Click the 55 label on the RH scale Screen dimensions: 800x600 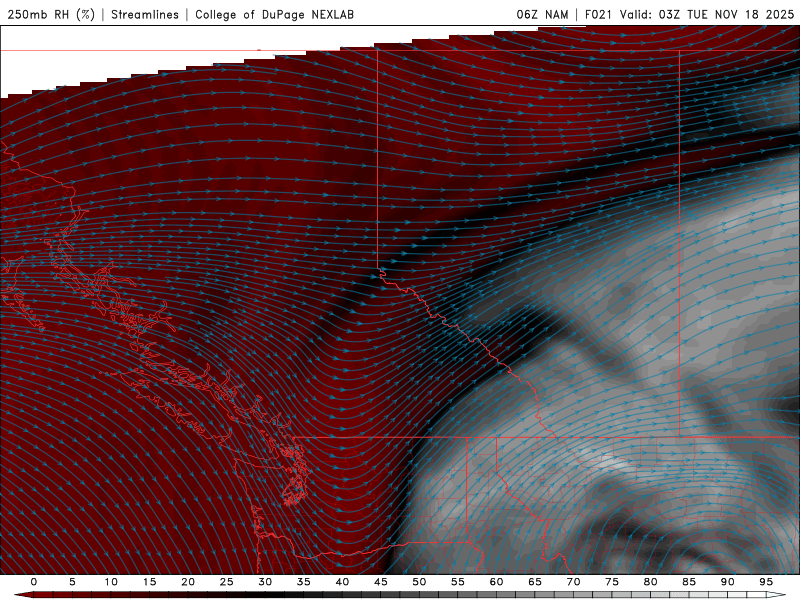pyautogui.click(x=458, y=582)
